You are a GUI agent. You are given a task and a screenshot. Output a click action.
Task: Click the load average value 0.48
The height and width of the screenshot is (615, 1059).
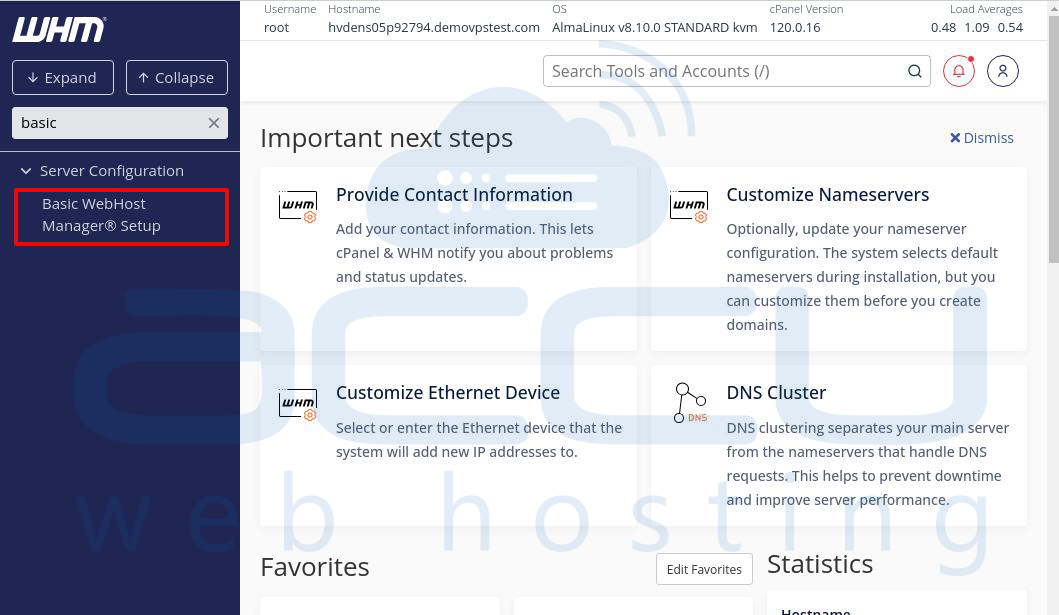point(943,28)
